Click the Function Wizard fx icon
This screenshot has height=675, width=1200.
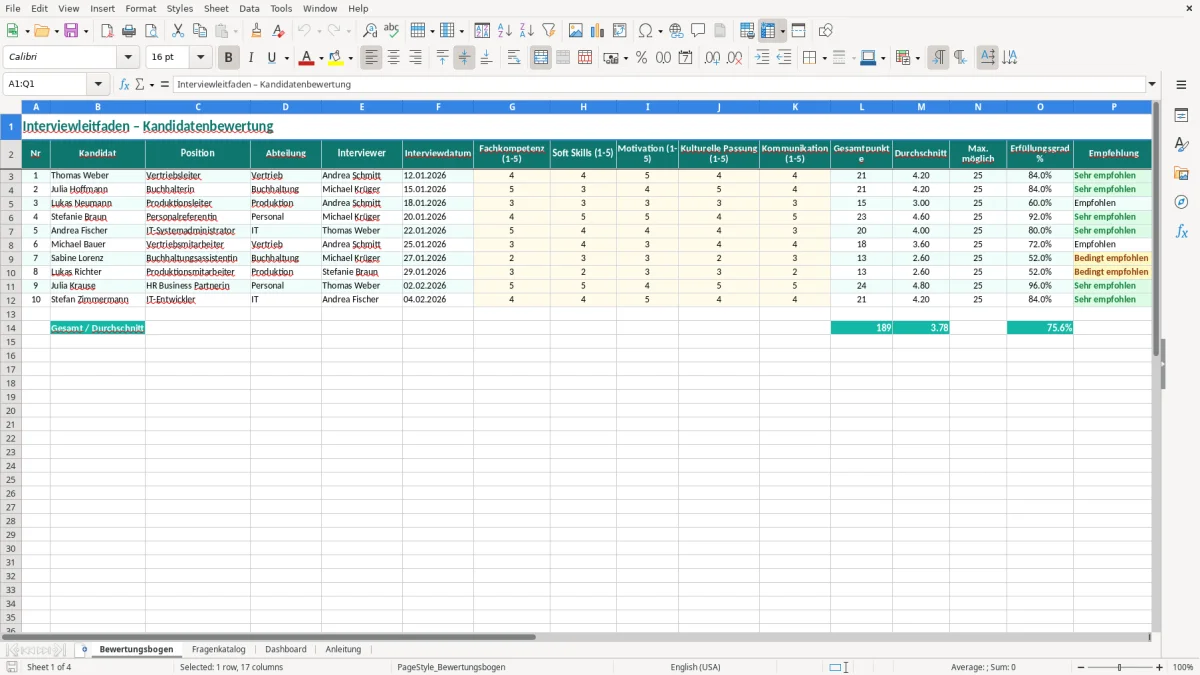(125, 85)
